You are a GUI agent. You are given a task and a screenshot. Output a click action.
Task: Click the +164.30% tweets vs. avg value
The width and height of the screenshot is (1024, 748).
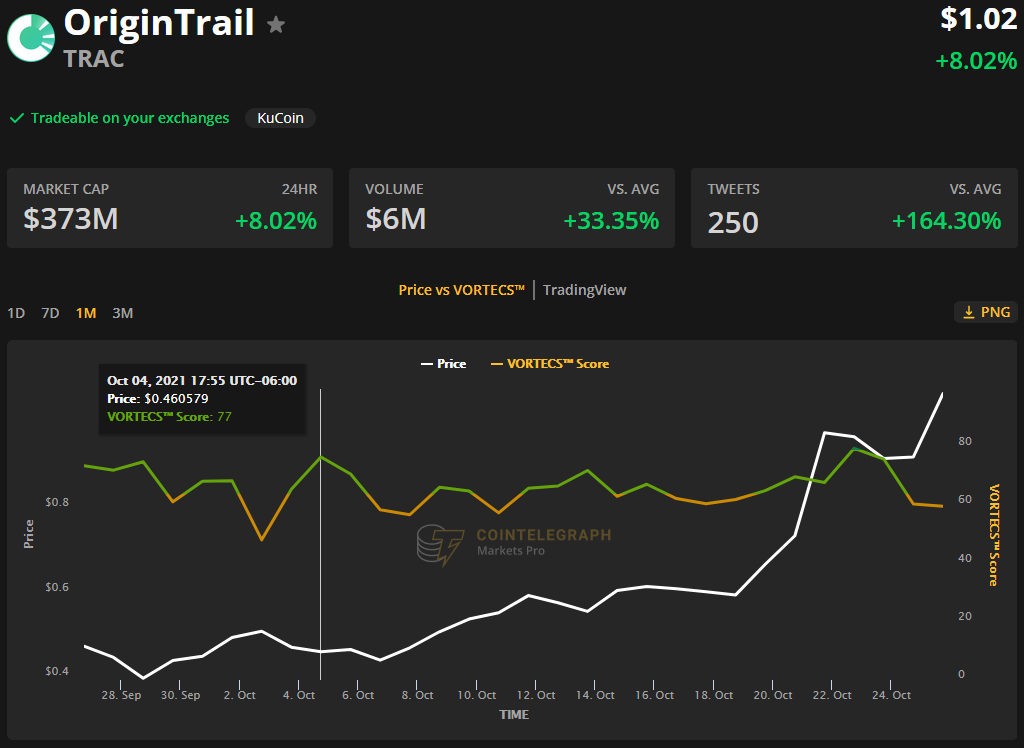click(946, 221)
